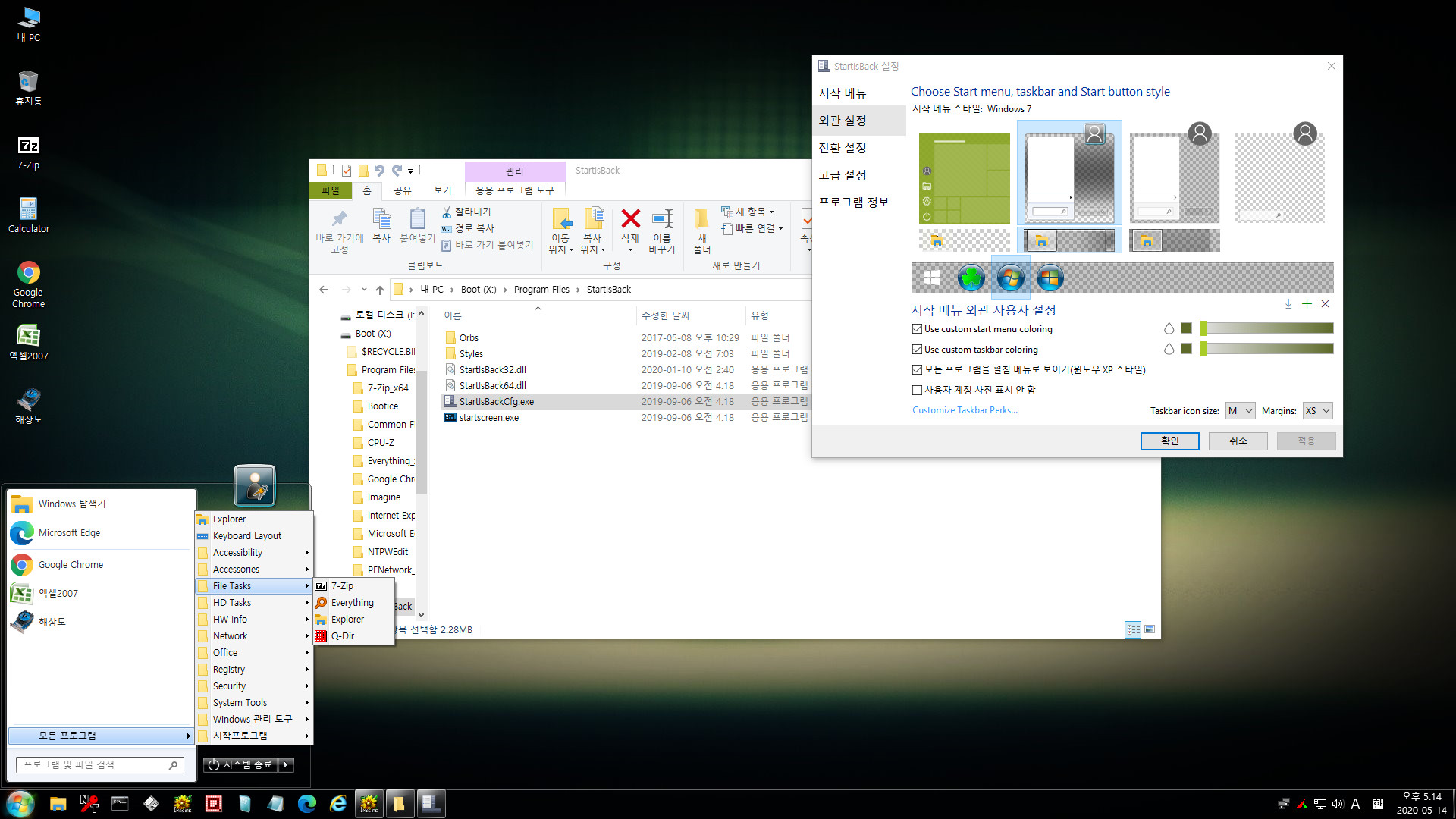Expand the Accessibility submenu

(255, 553)
